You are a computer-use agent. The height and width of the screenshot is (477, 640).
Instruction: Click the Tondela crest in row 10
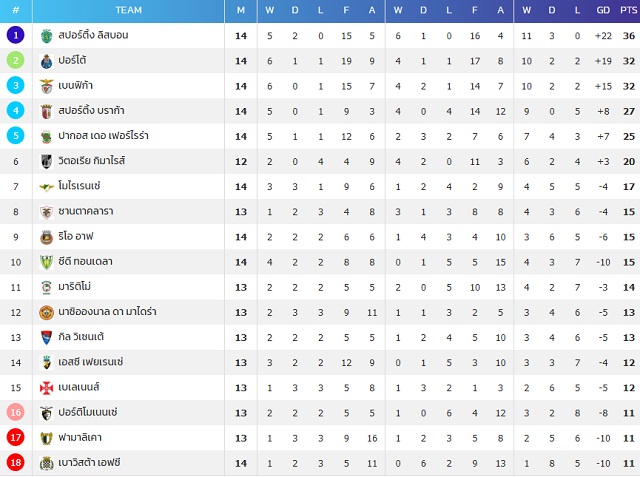click(47, 262)
